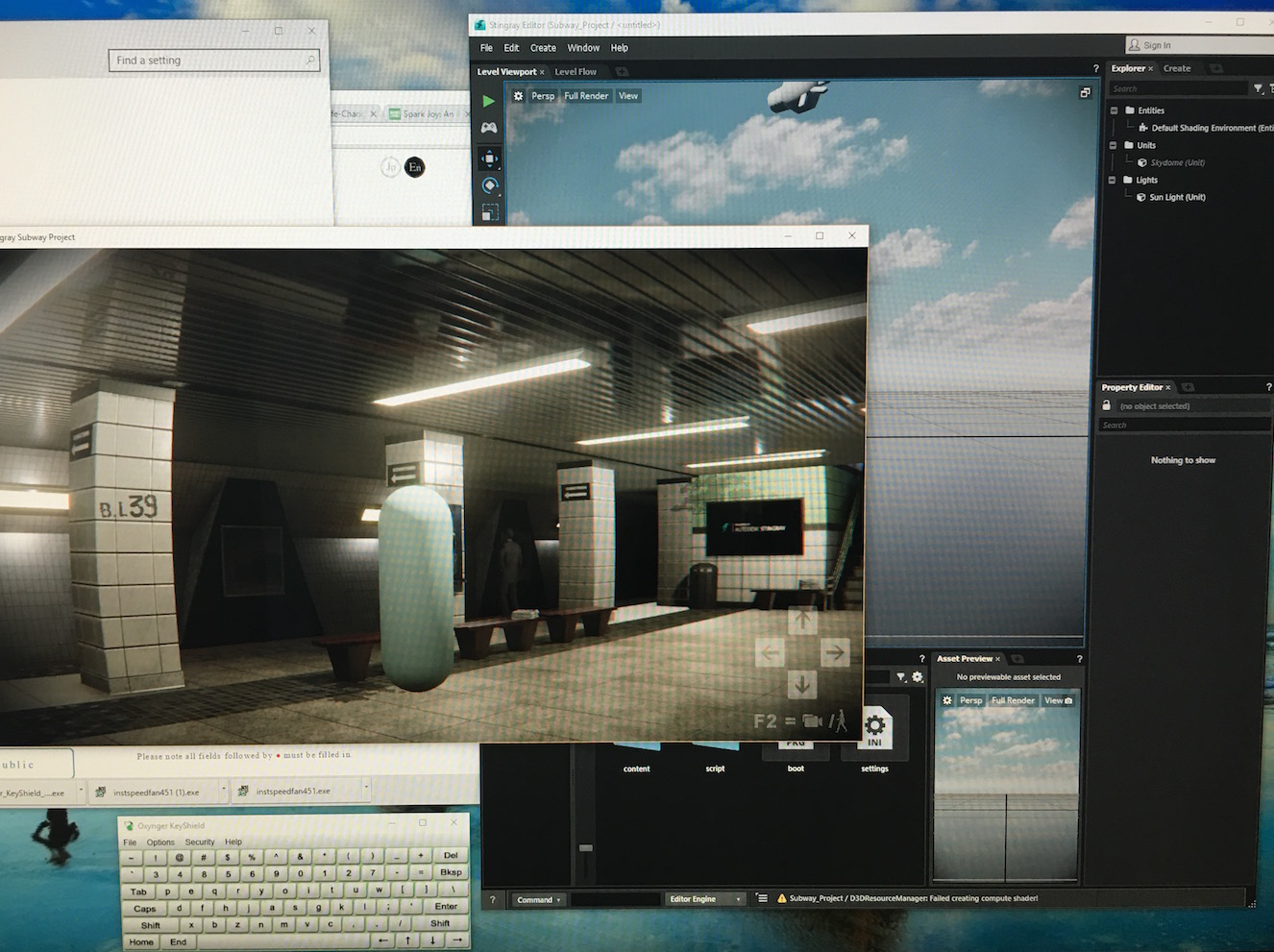Screen dimensions: 1274x952
Task: Click the Asset Browser gear icon
Action: point(918,677)
